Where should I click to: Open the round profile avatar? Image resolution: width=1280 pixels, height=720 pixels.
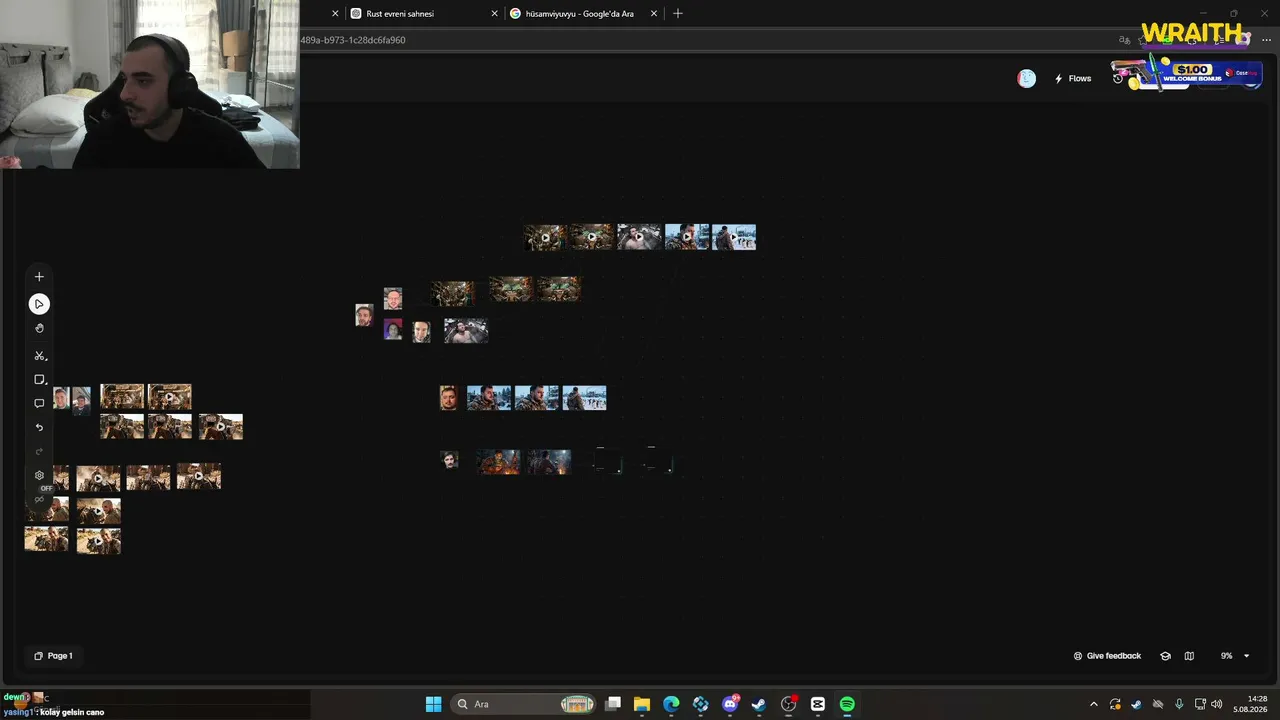click(1026, 79)
